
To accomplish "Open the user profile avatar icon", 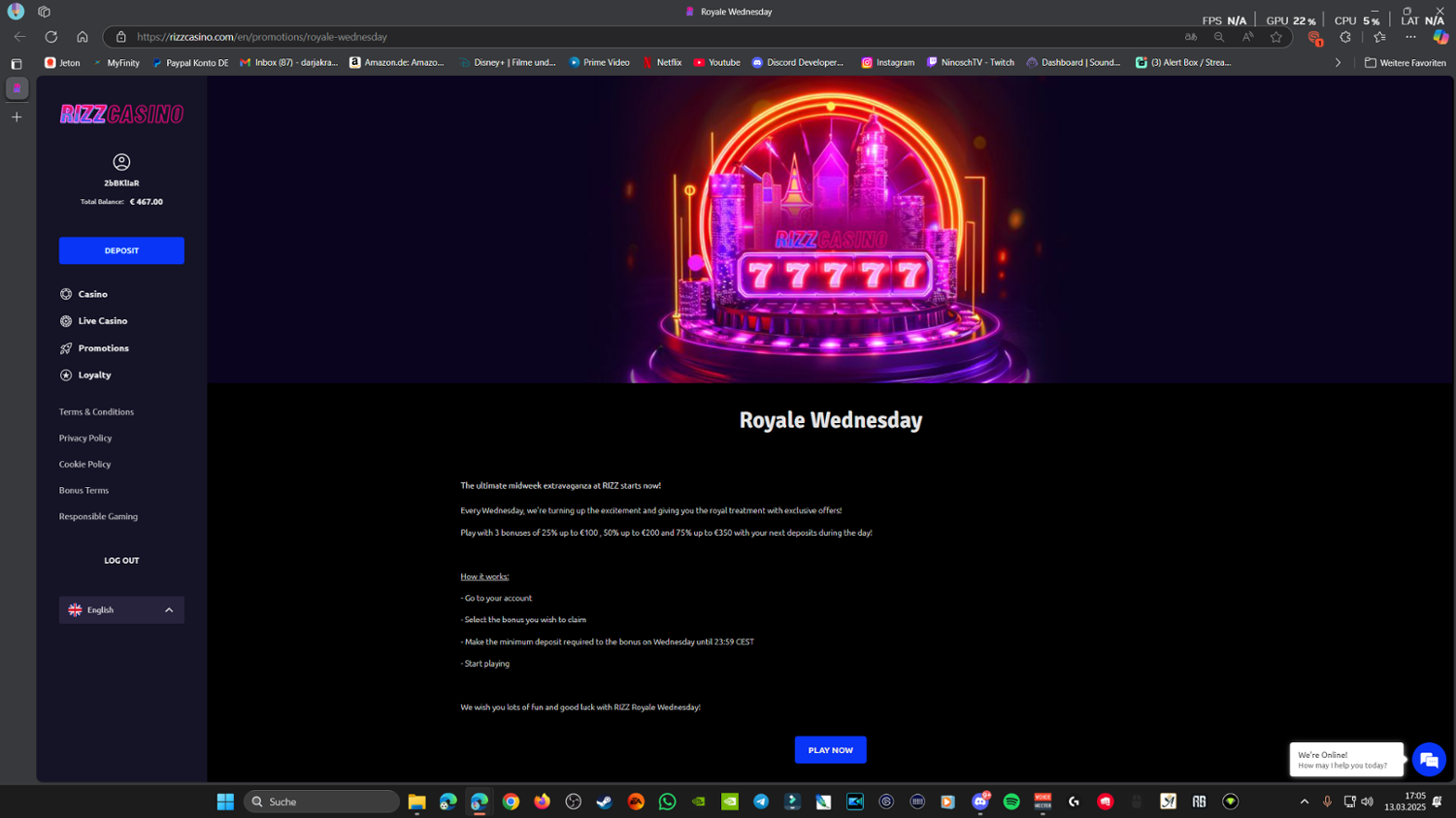I will [x=121, y=162].
